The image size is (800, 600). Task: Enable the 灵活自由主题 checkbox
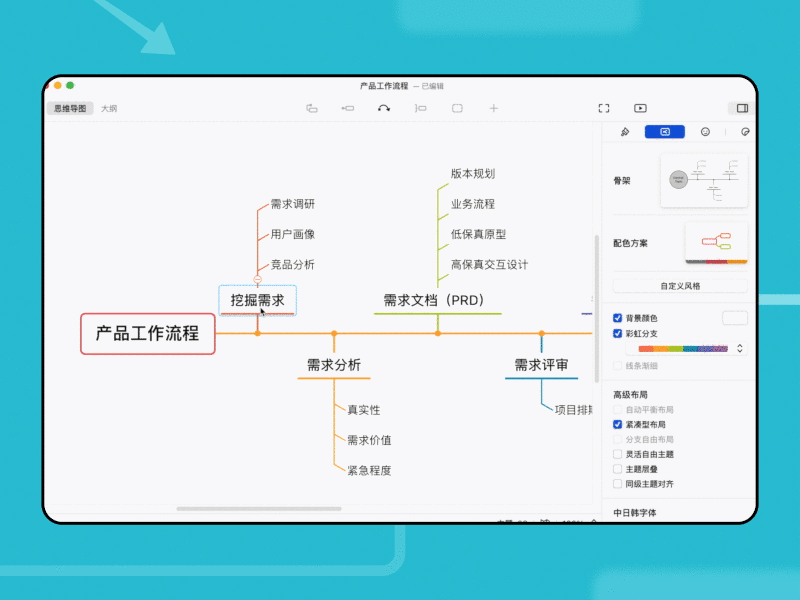[x=618, y=453]
